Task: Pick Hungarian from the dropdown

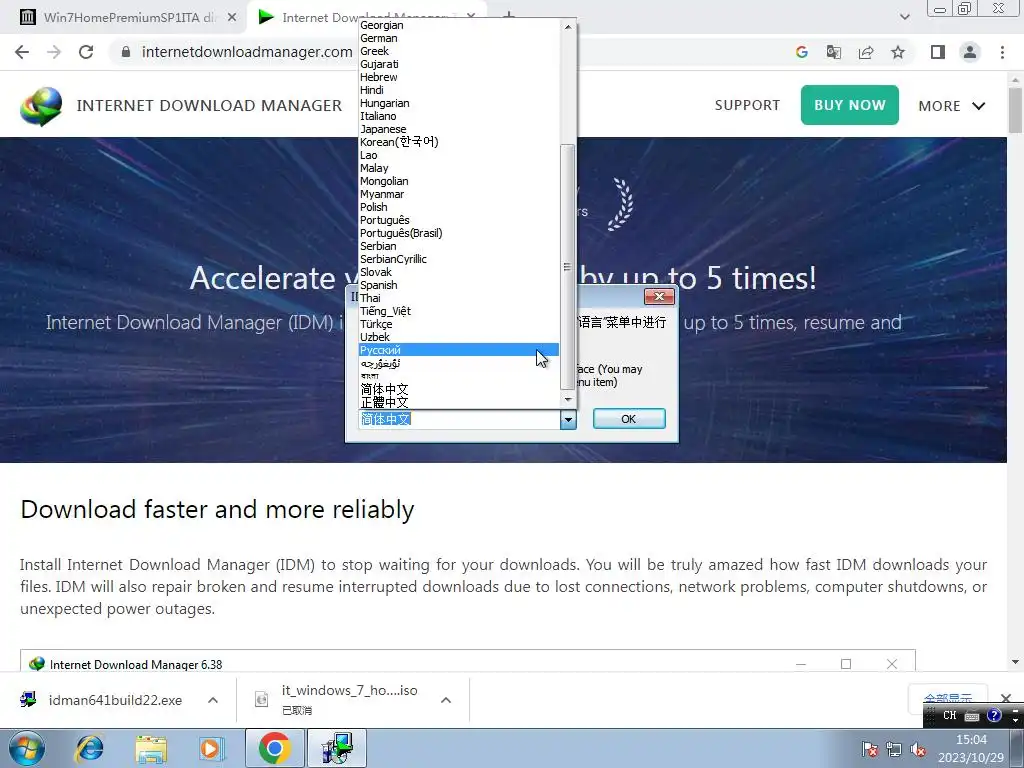Action: pos(458,103)
